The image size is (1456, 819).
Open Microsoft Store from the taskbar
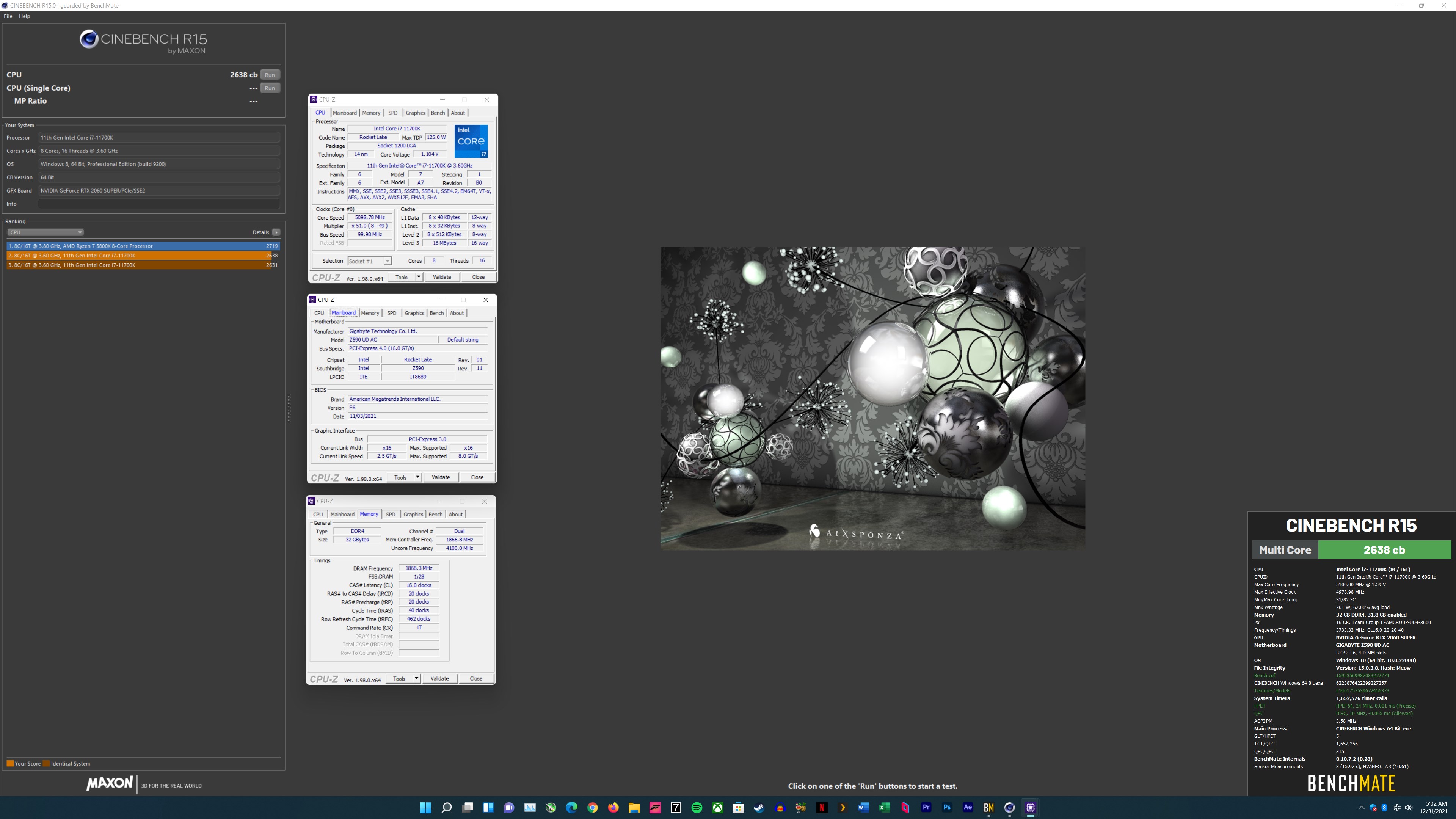tap(738, 807)
